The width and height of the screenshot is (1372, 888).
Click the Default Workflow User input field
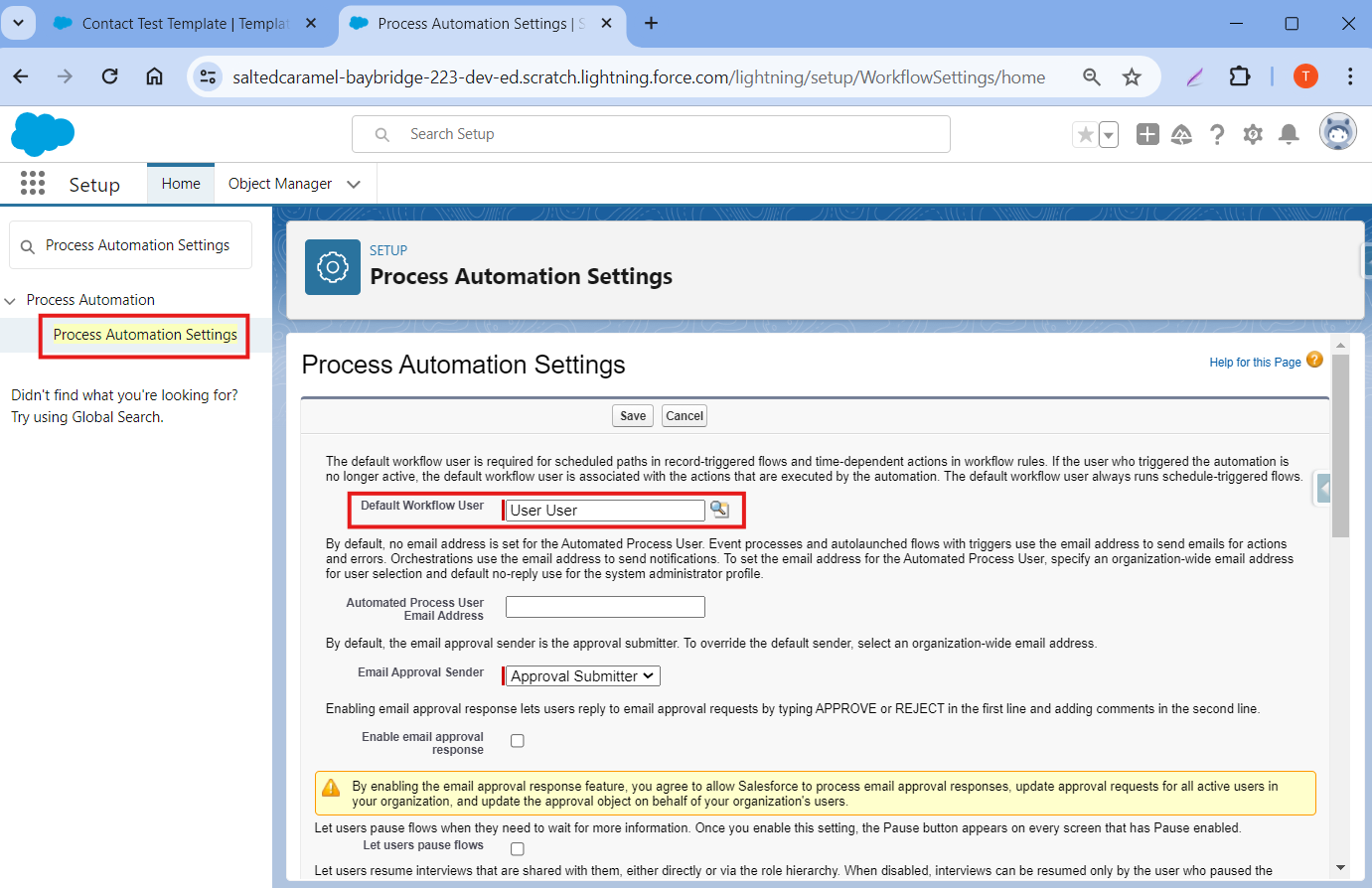click(x=605, y=511)
